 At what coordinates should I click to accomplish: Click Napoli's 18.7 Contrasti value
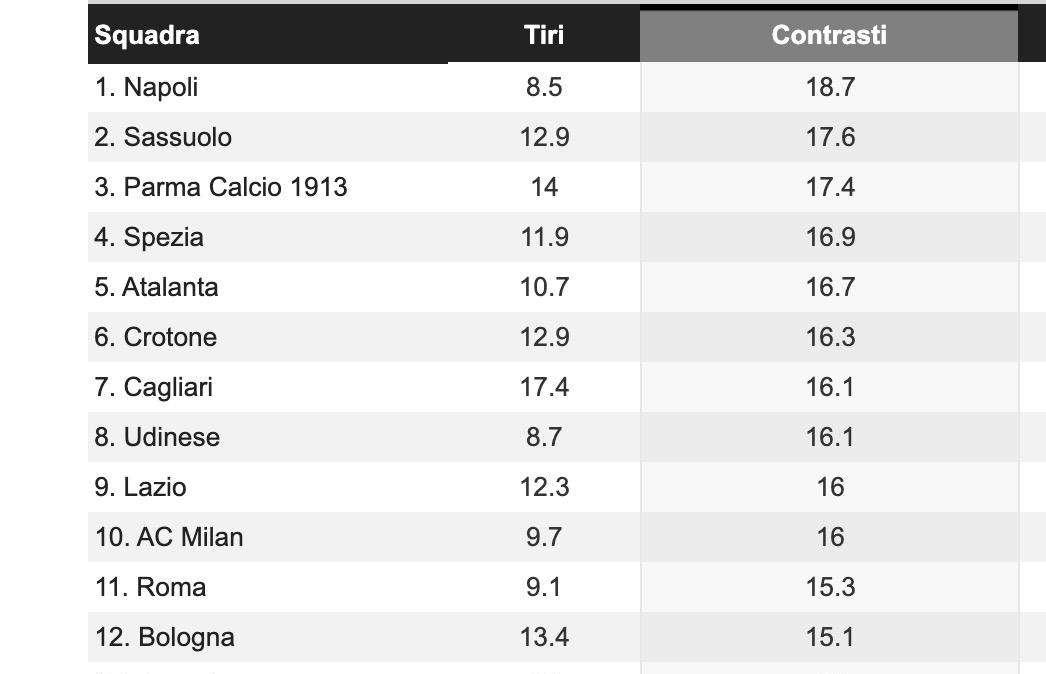tap(830, 87)
